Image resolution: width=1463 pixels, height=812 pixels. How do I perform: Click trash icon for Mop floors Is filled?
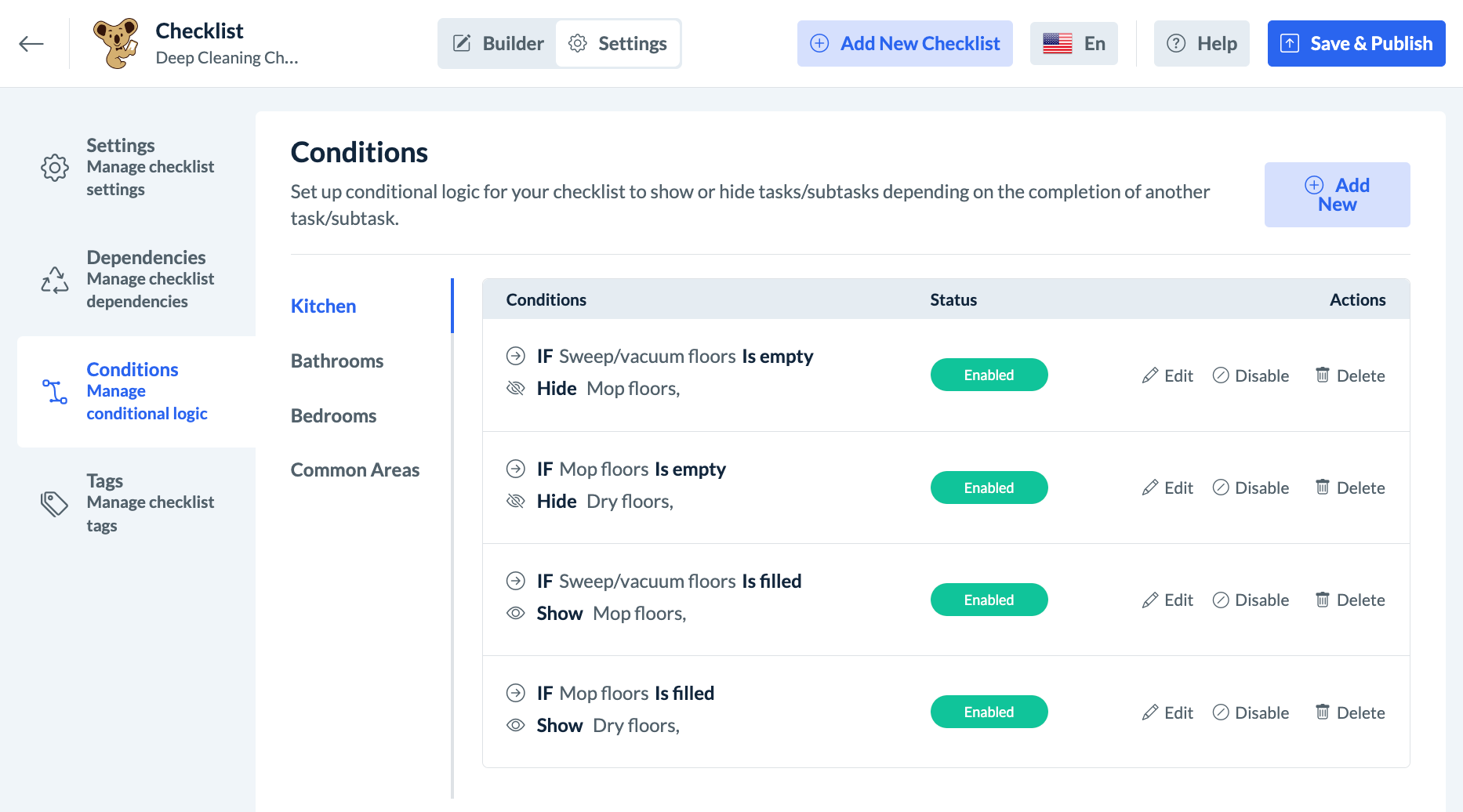1322,712
